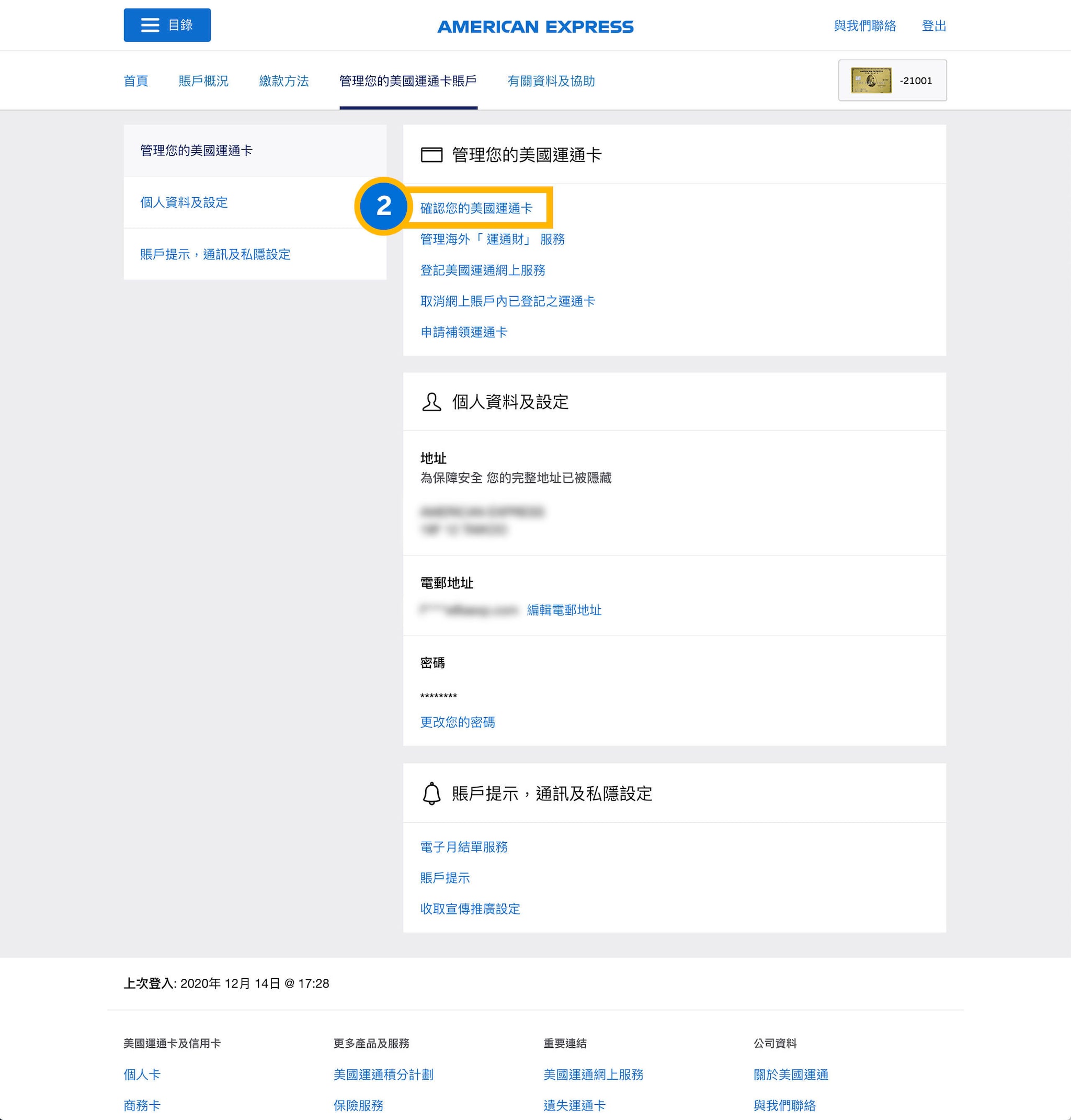The image size is (1071, 1120).
Task: Open 編輯電郵地址
Action: coord(564,610)
